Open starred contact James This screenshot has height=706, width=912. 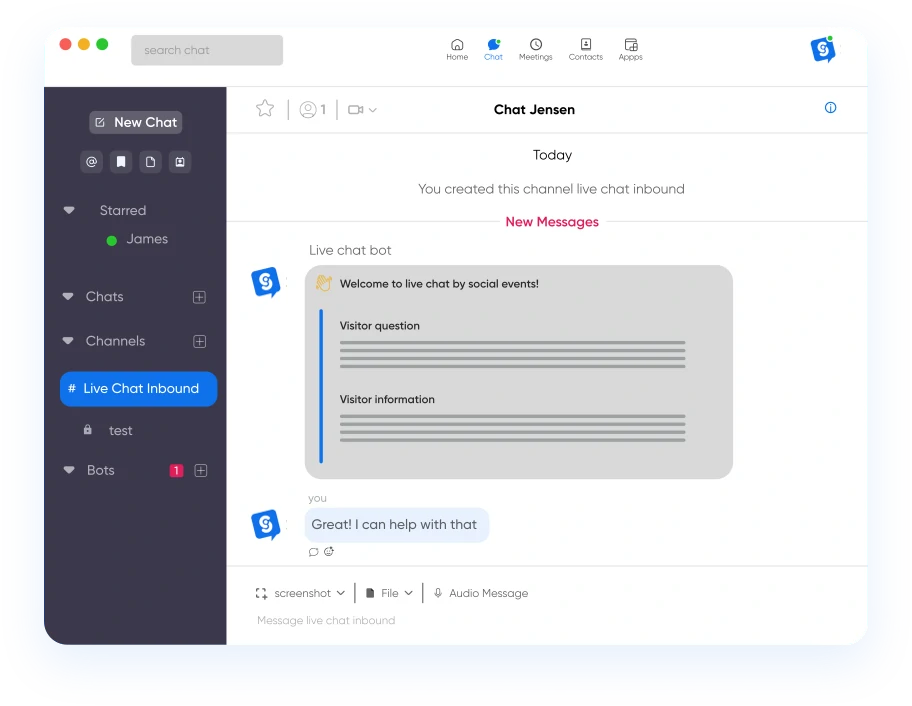pyautogui.click(x=147, y=239)
